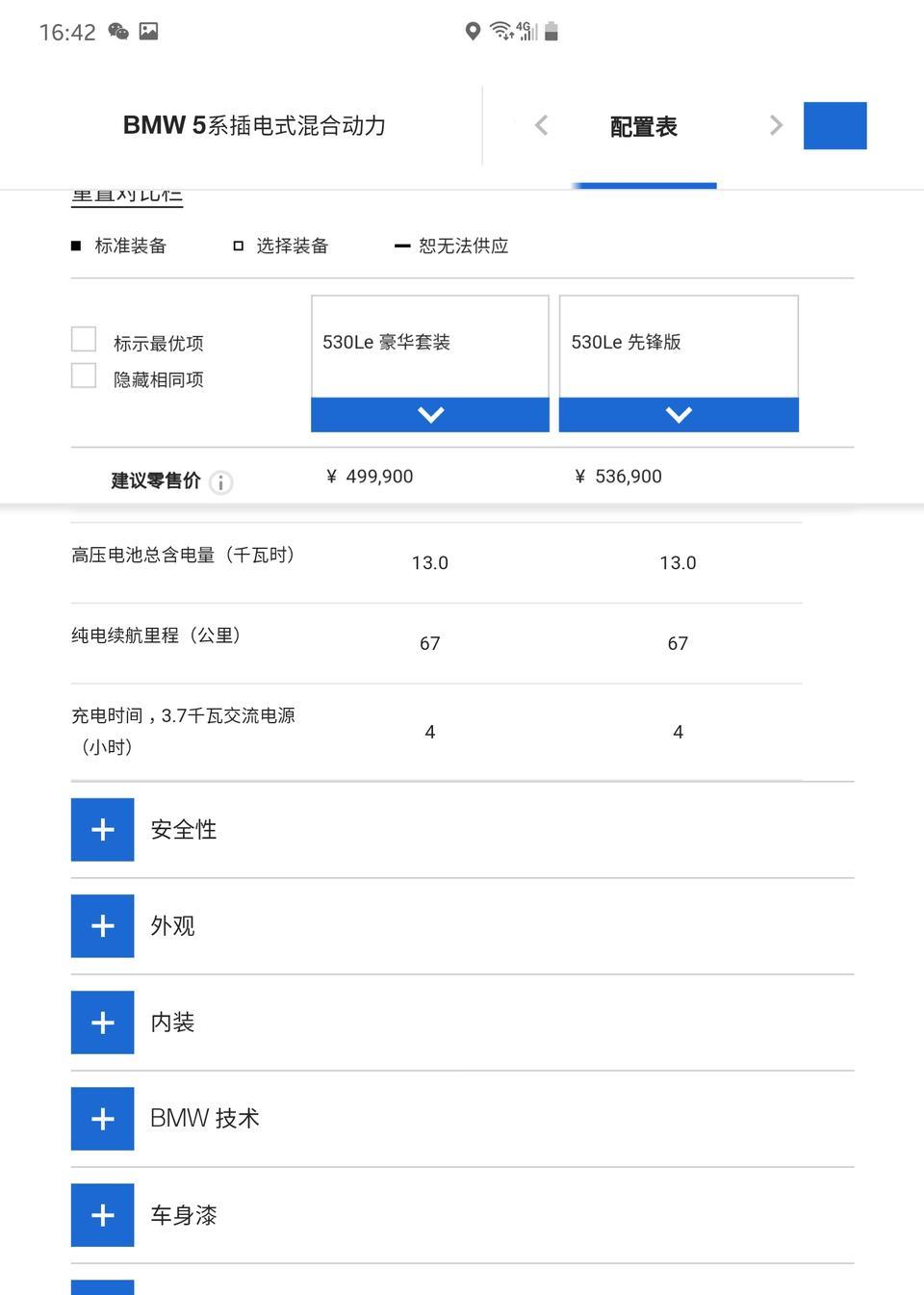Click the 纯电续航里程（公里）row label
This screenshot has width=924, height=1295.
(156, 635)
